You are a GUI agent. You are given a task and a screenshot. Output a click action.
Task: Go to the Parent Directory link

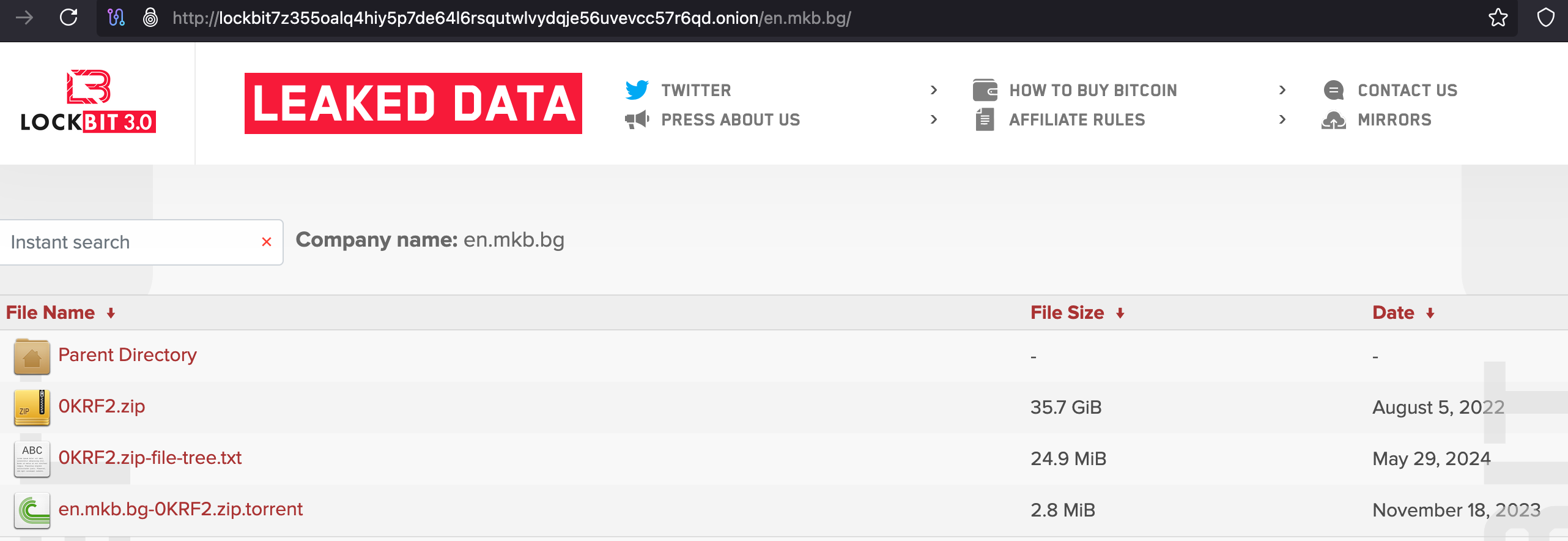[x=127, y=355]
